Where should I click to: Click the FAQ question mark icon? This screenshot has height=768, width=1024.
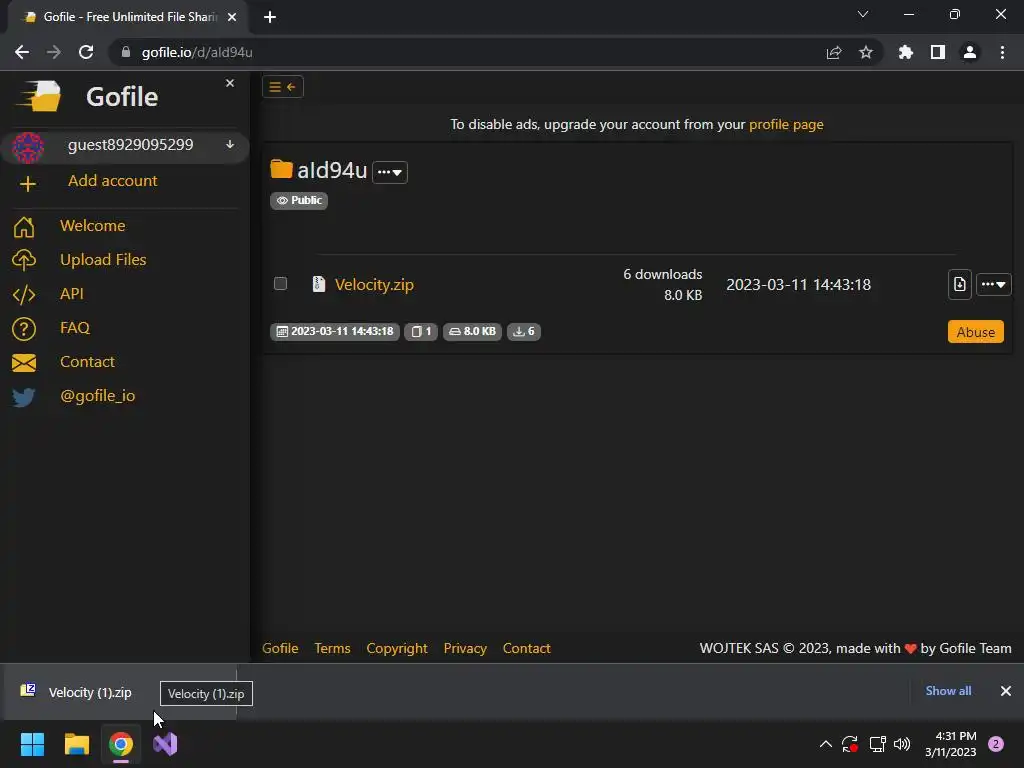click(x=24, y=328)
